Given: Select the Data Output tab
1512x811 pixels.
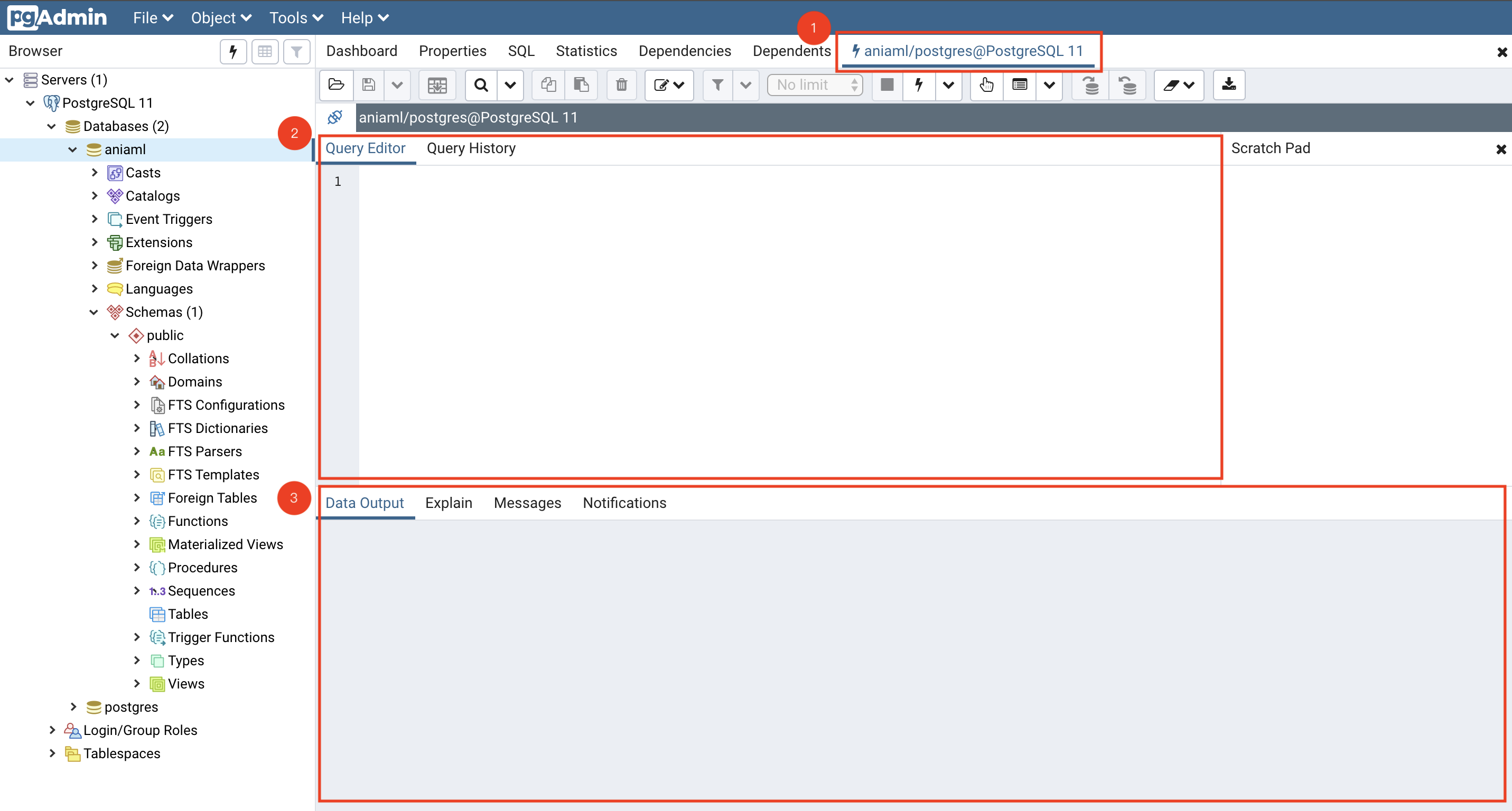Looking at the screenshot, I should (365, 503).
